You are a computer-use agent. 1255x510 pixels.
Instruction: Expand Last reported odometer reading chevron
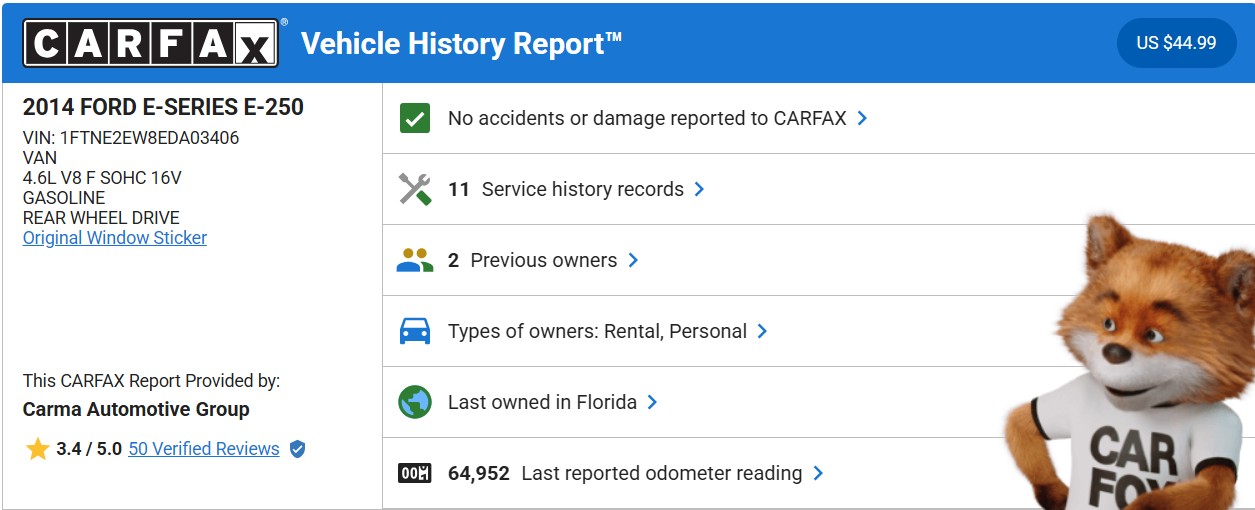pyautogui.click(x=818, y=473)
